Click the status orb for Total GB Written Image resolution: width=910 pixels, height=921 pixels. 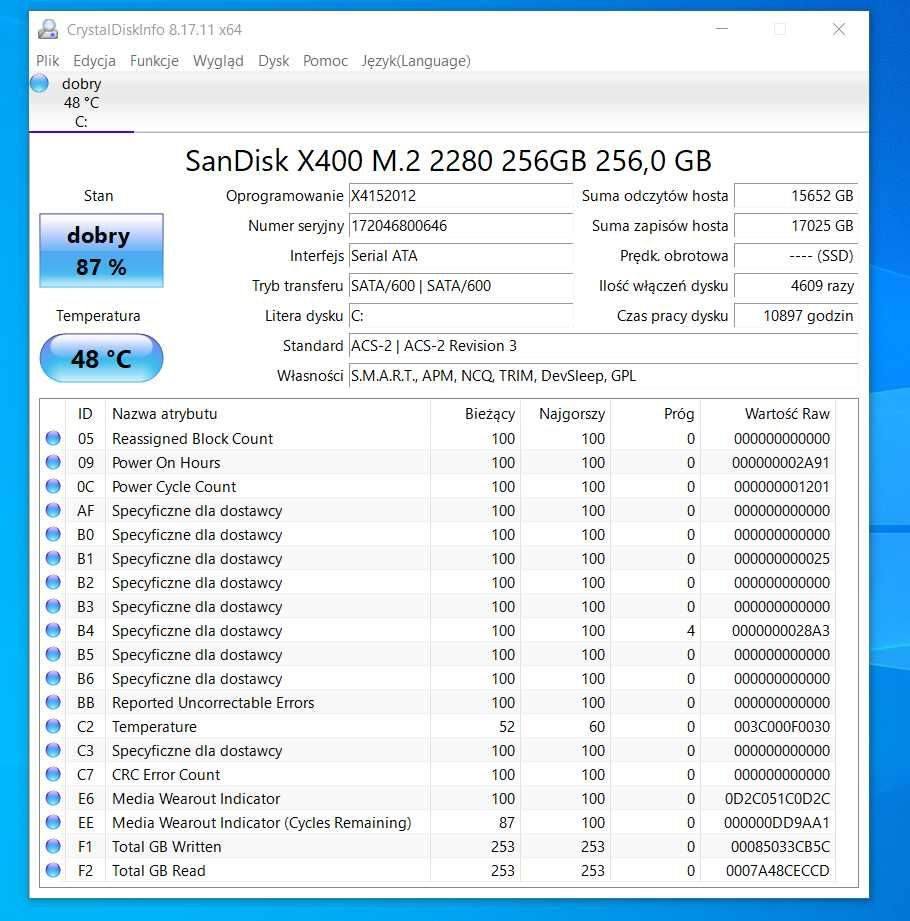tap(53, 846)
